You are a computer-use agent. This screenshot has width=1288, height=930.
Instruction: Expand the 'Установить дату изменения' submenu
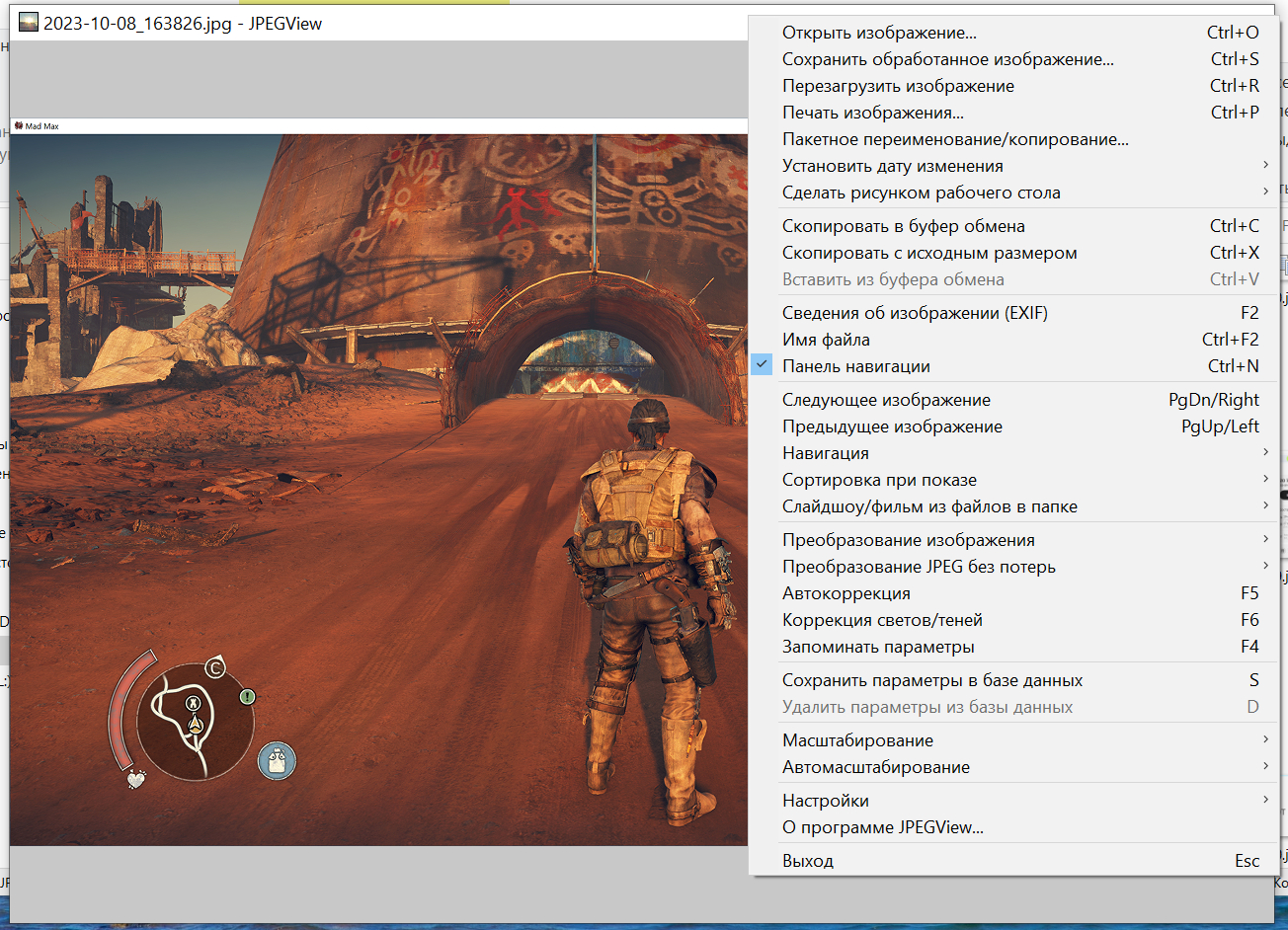click(x=1011, y=166)
